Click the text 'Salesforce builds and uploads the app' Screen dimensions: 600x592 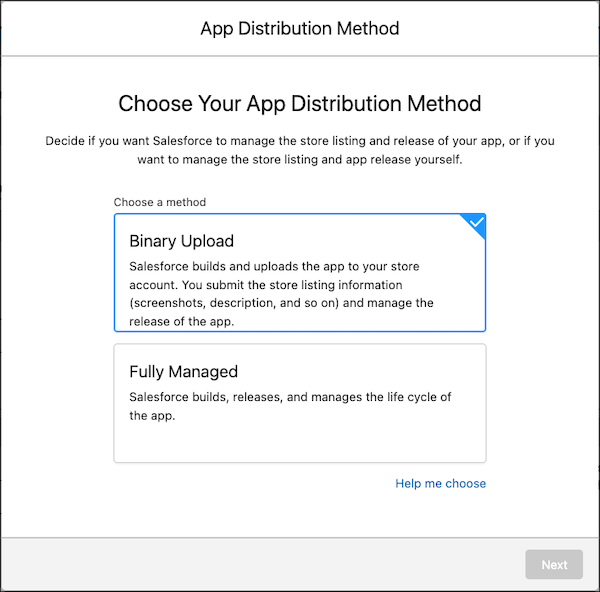tap(281, 294)
